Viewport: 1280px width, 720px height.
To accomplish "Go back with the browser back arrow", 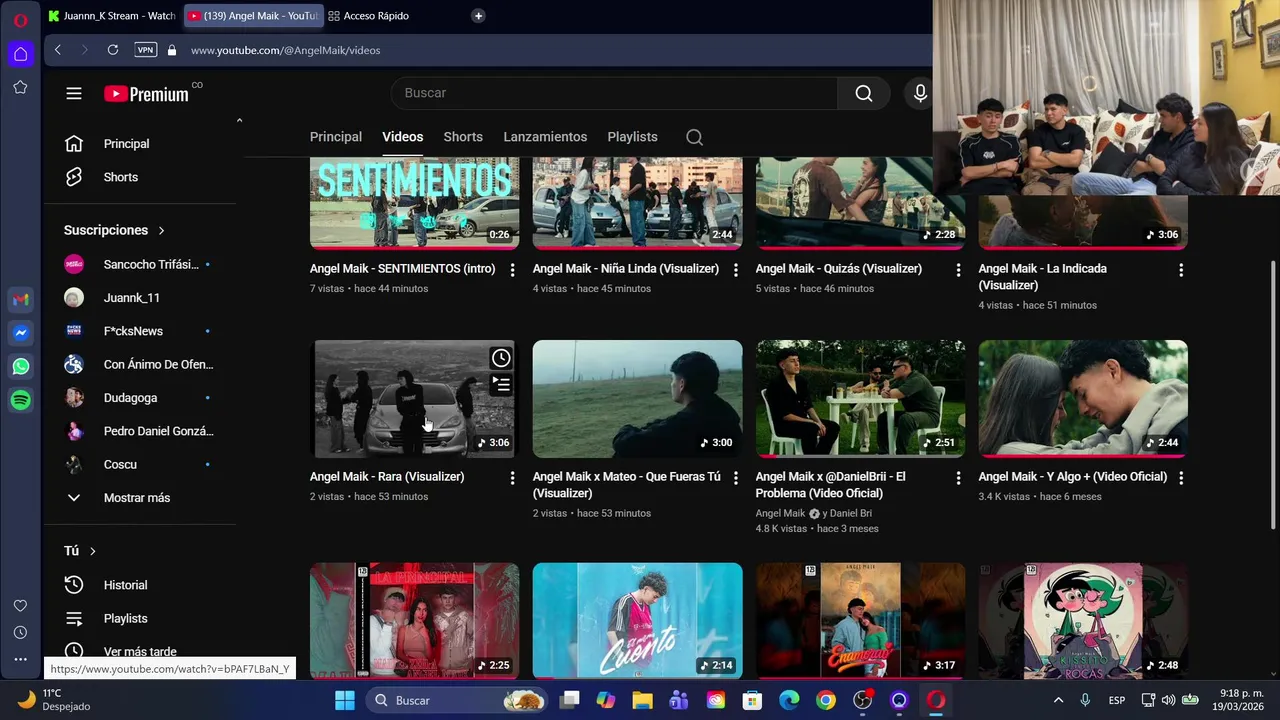I will coord(58,50).
